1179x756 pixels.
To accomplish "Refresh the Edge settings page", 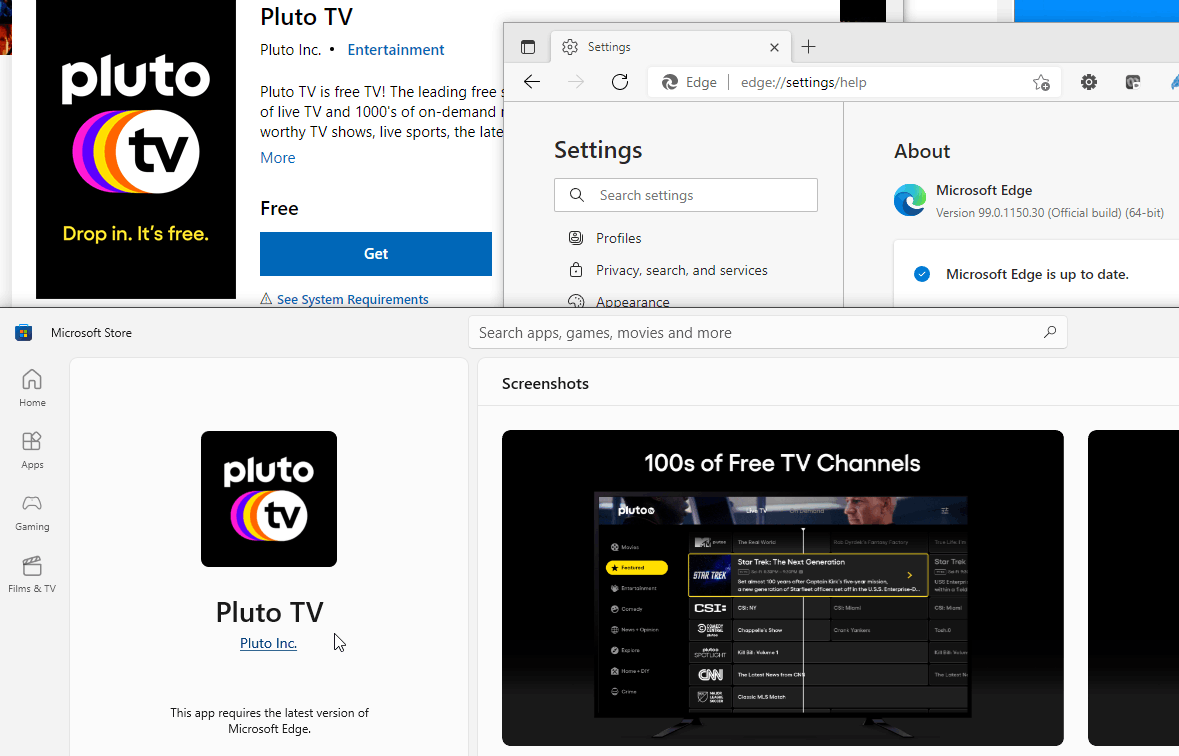I will coord(620,82).
